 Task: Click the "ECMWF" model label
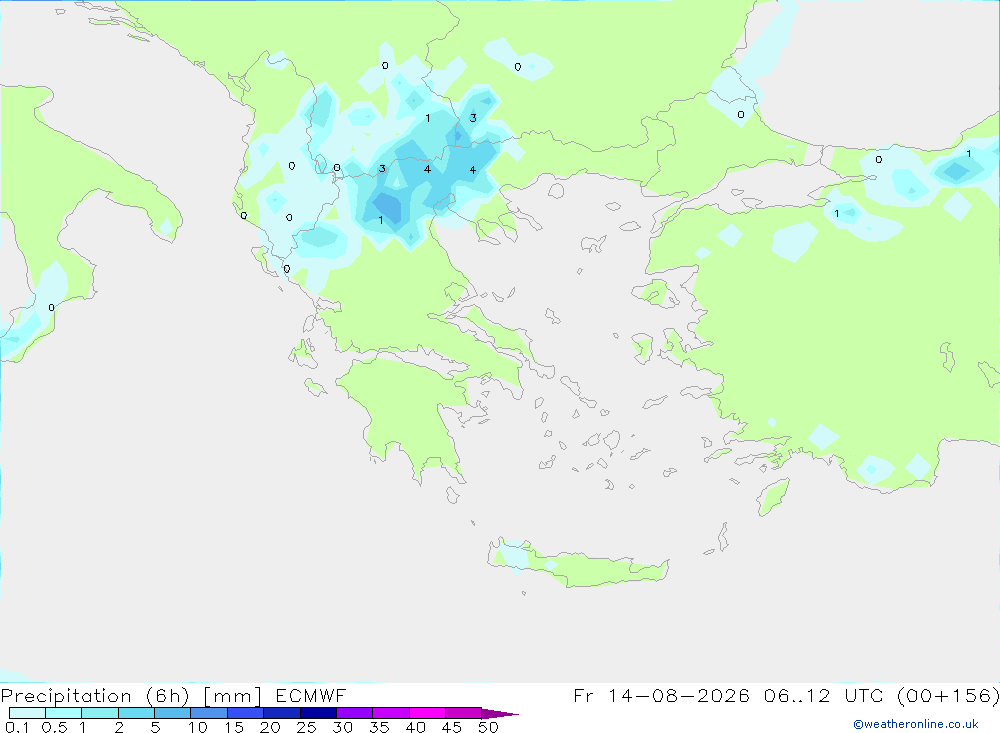pos(311,695)
